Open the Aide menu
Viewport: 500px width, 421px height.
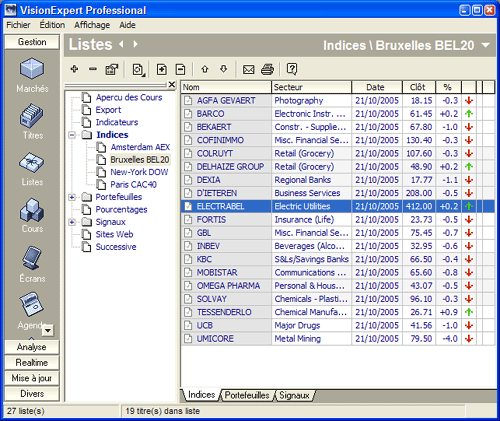[127, 25]
